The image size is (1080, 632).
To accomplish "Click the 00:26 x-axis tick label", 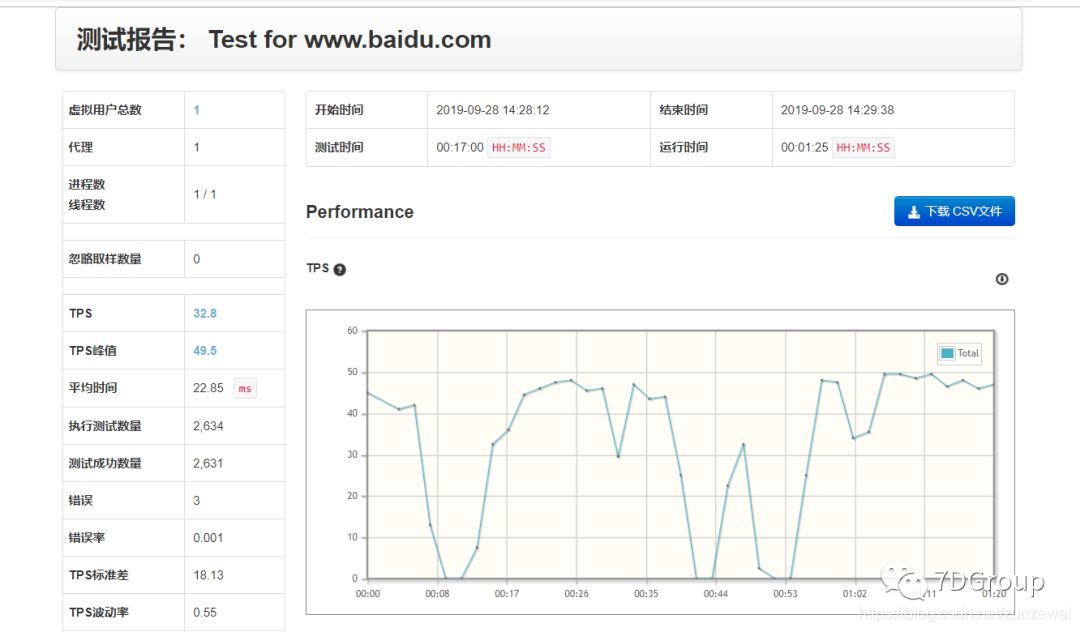I will (577, 593).
